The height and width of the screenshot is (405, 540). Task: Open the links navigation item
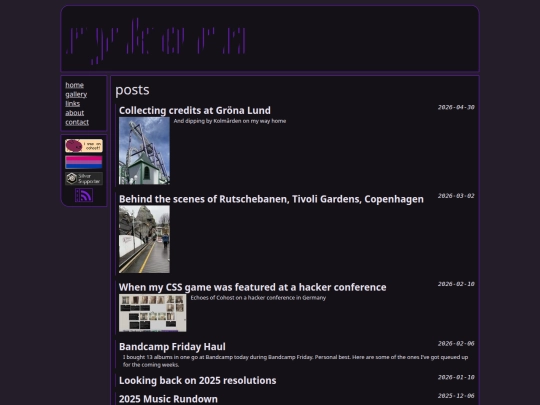point(72,104)
